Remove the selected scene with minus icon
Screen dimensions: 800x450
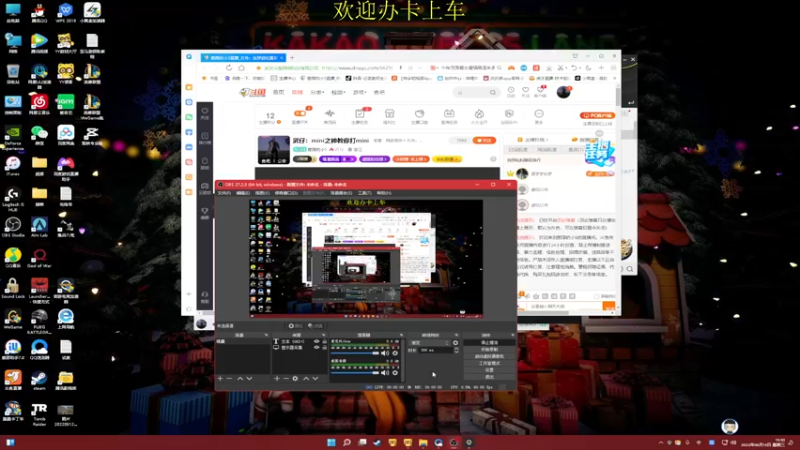pyautogui.click(x=229, y=379)
